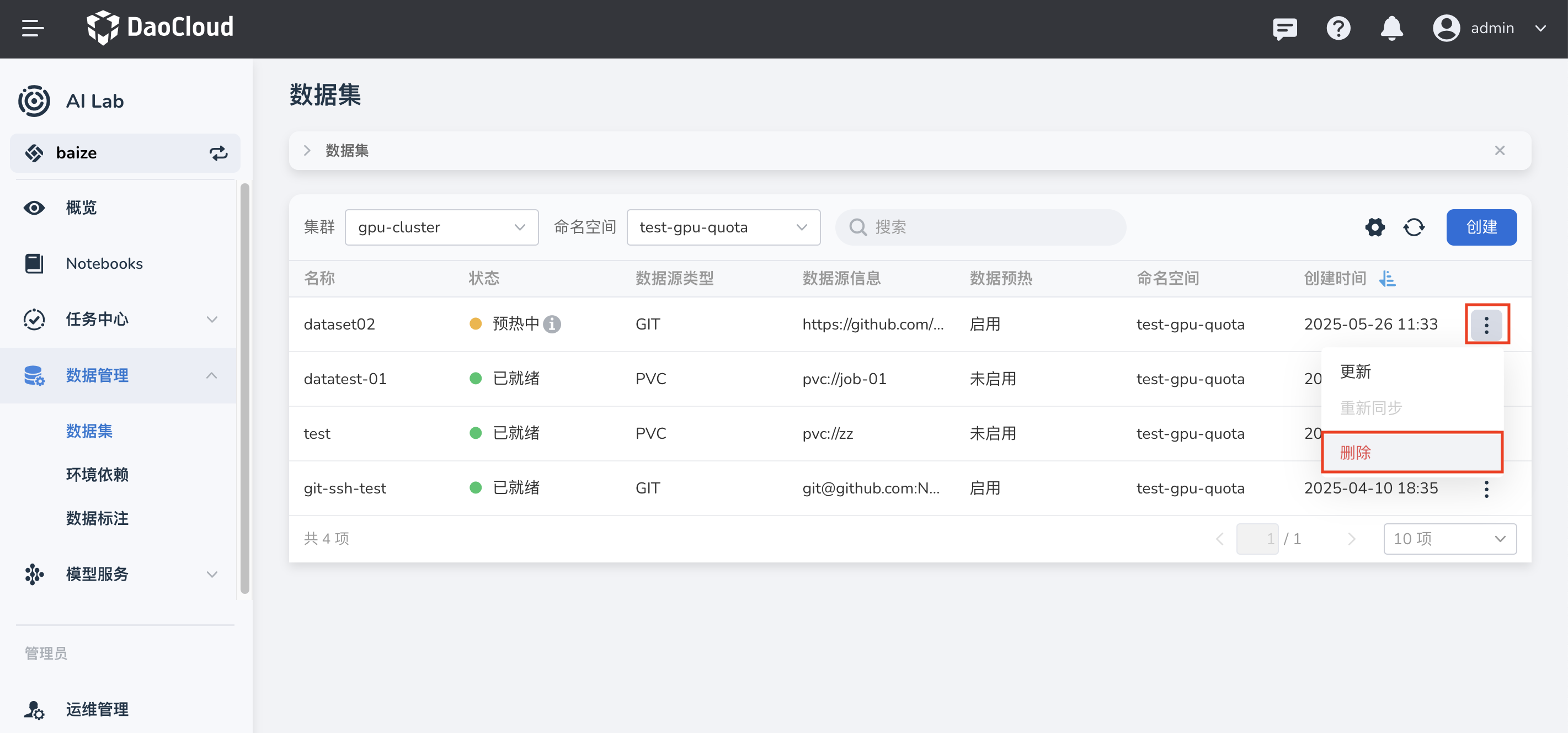This screenshot has height=733, width=1568.
Task: Open the 10 项 page size dropdown
Action: point(1449,539)
